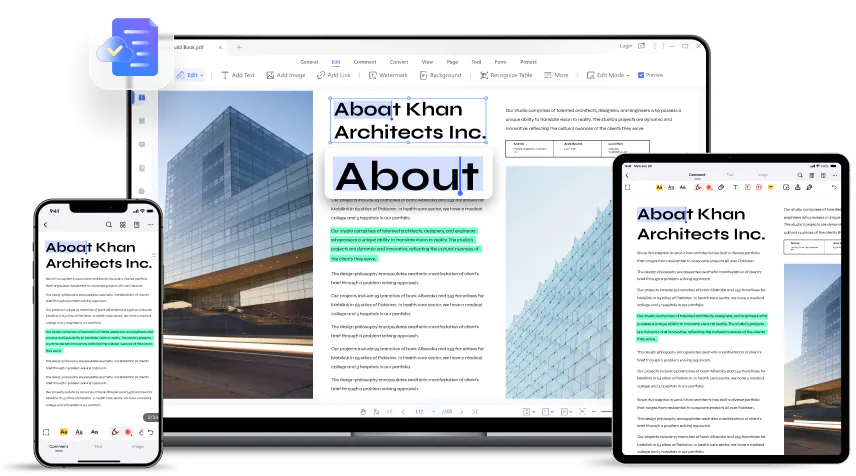Click the page number field on laptop
Viewport: 856px width, 476px height.
coord(419,412)
